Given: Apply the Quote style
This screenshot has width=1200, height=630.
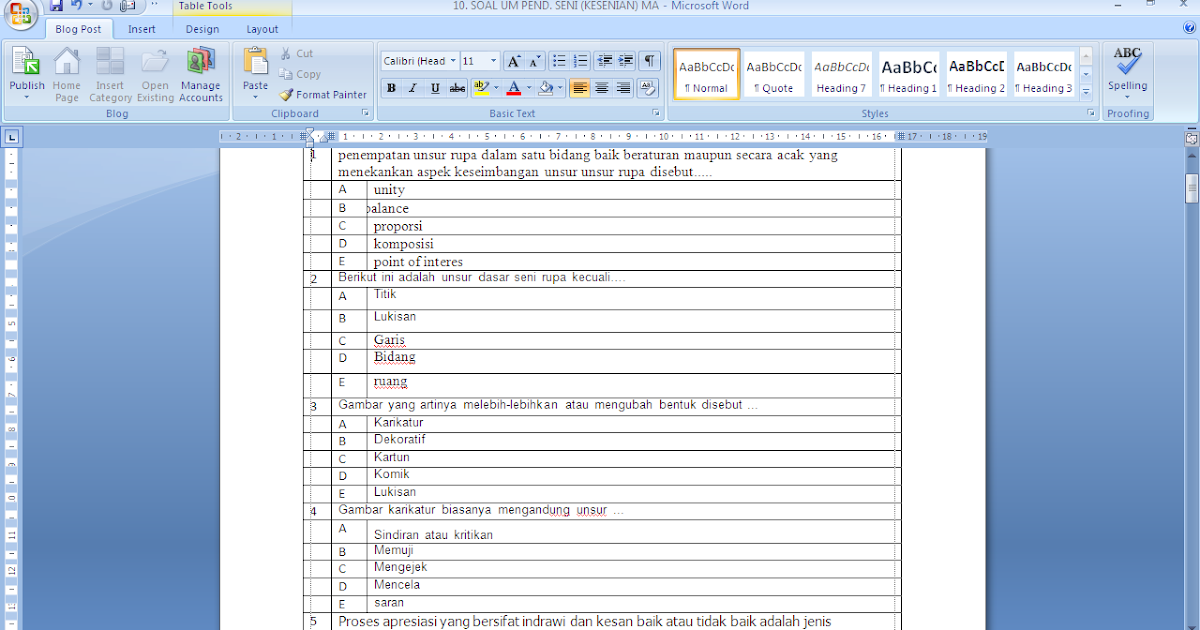Looking at the screenshot, I should (x=774, y=74).
